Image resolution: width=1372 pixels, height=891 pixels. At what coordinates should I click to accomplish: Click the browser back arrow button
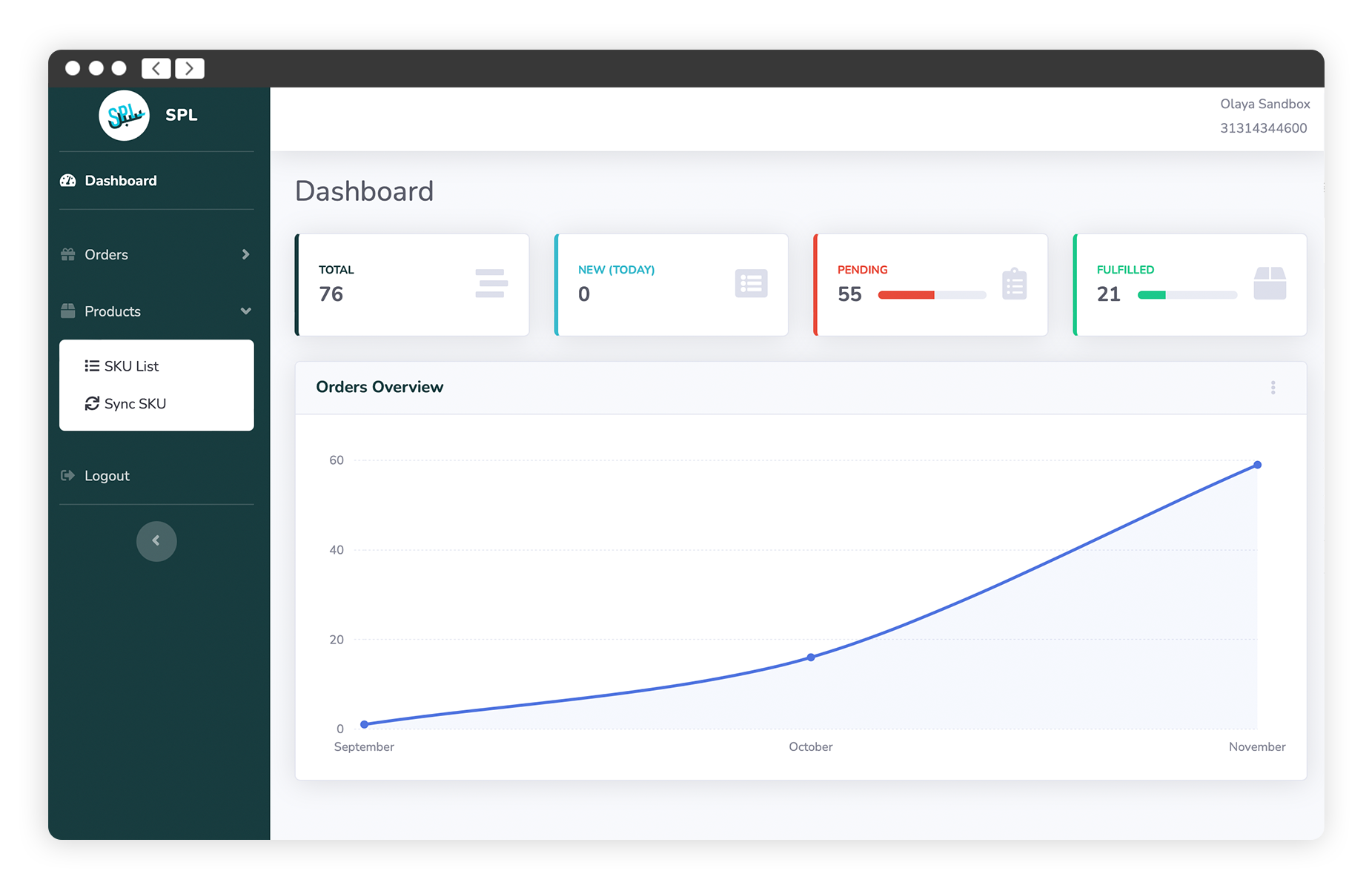pos(156,69)
